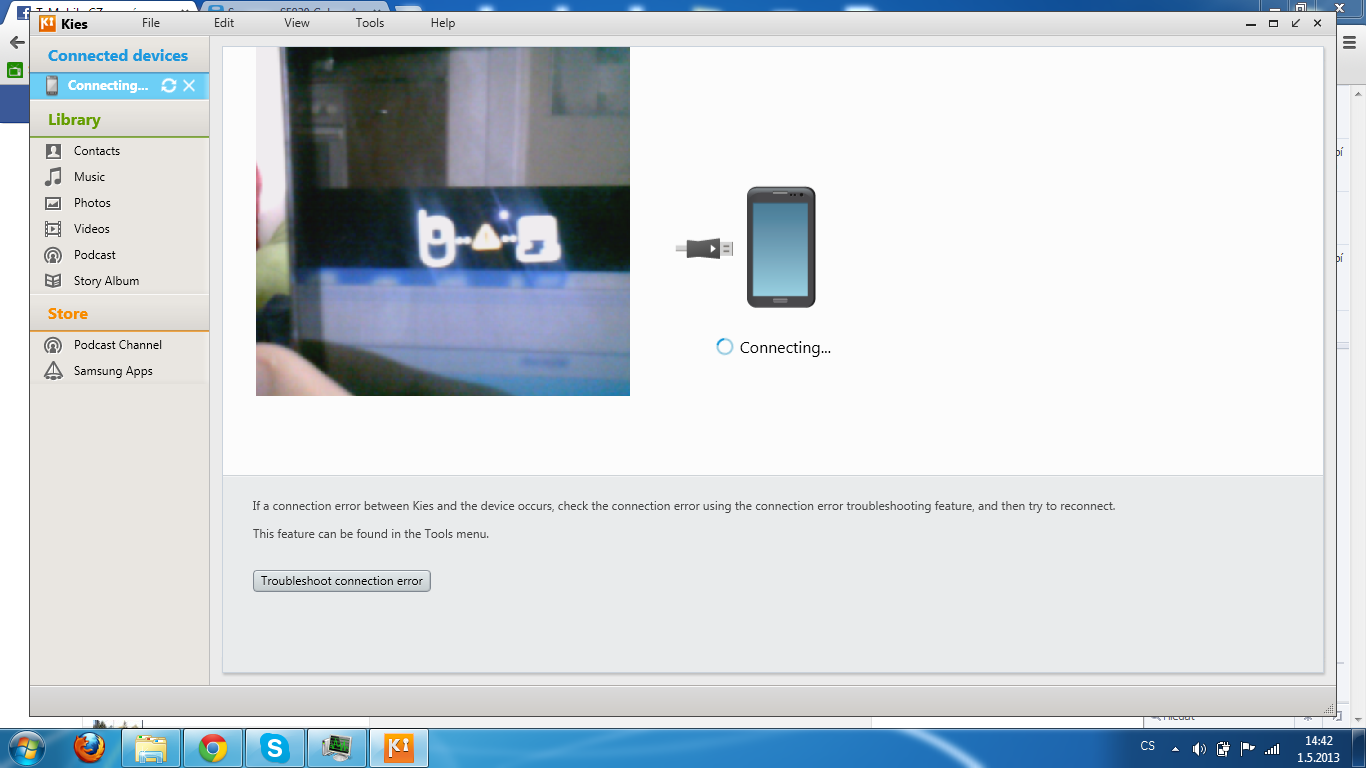Open the Chrome hamburger menu behind Kies
The image size is (1366, 768).
pos(1350,42)
